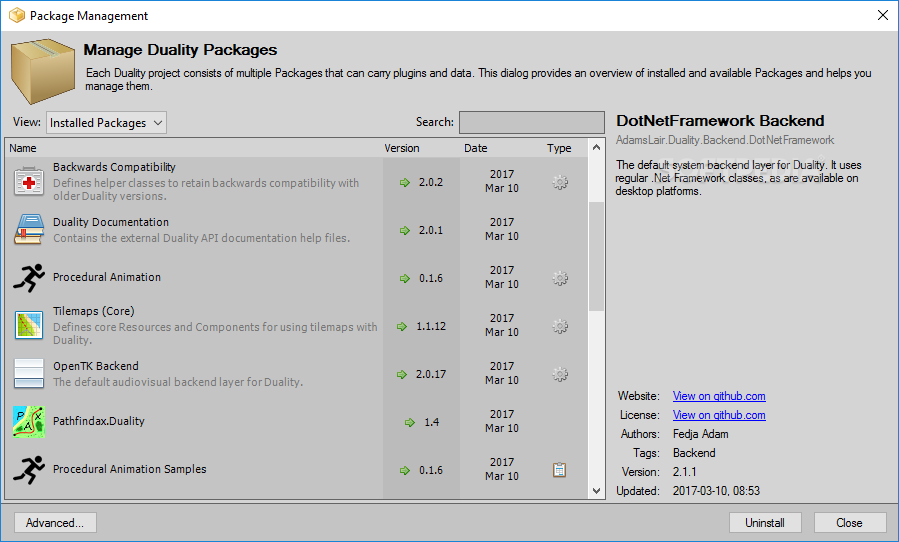Select the Duality Documentation package name
Viewport: 899px width, 542px height.
pyautogui.click(x=111, y=222)
